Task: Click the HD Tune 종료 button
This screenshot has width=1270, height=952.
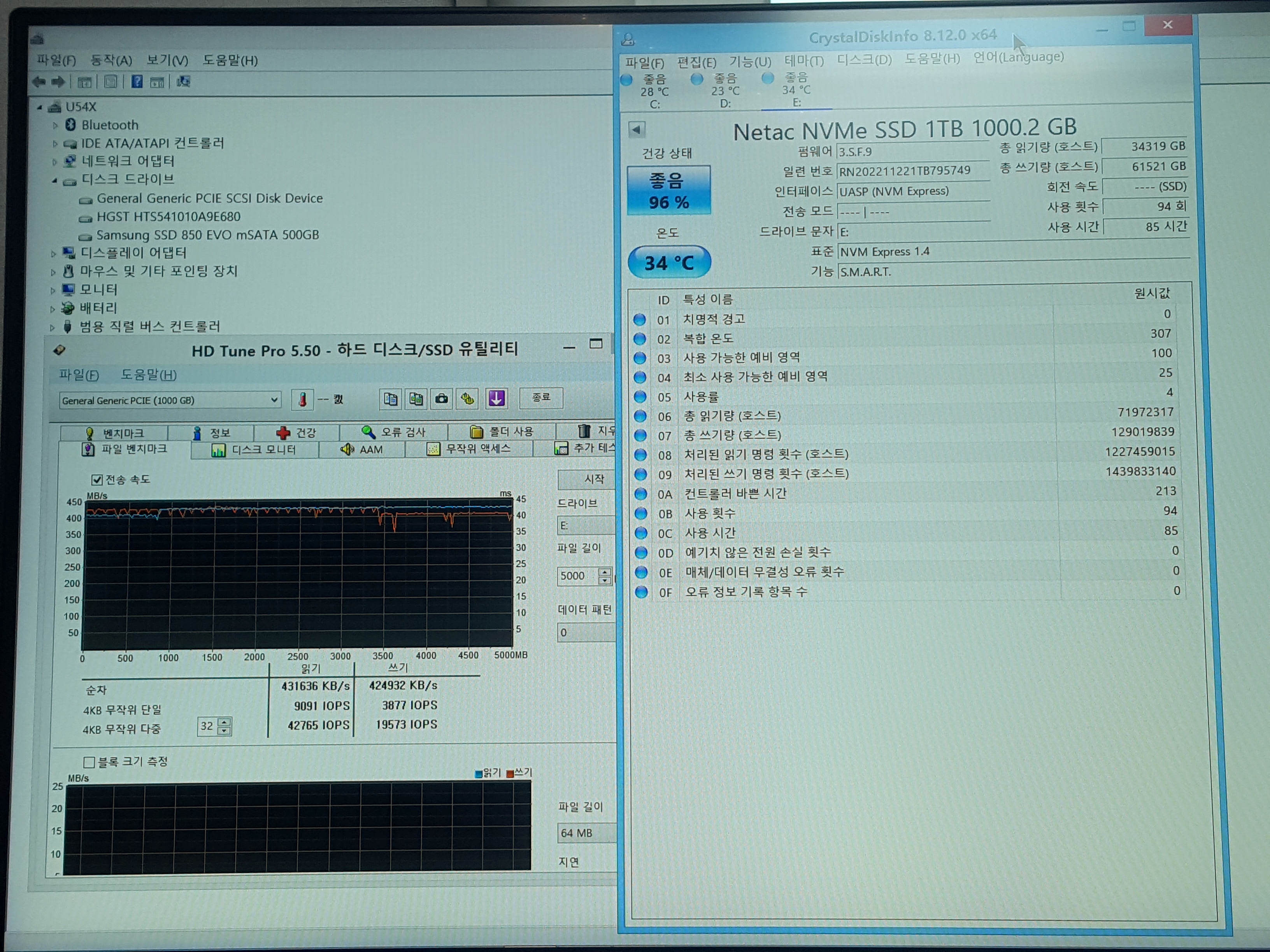Action: [541, 397]
